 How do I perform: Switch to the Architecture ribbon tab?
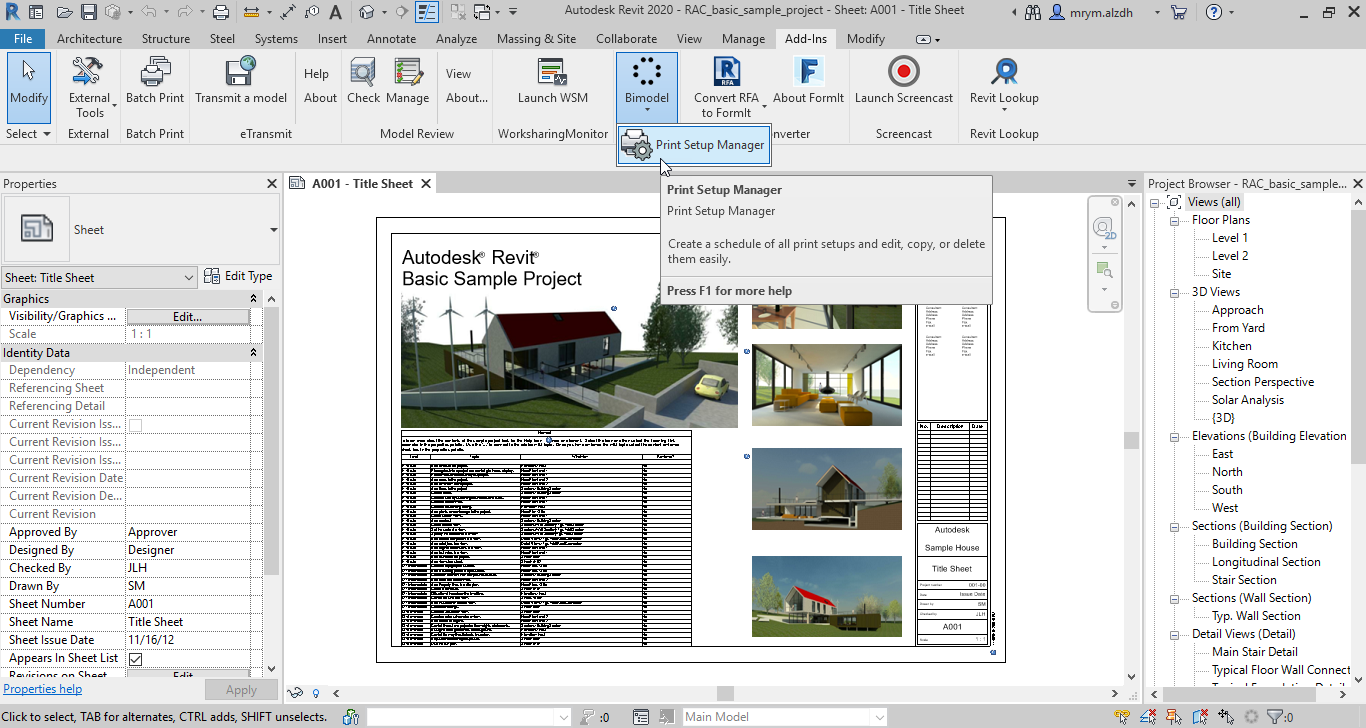point(89,39)
